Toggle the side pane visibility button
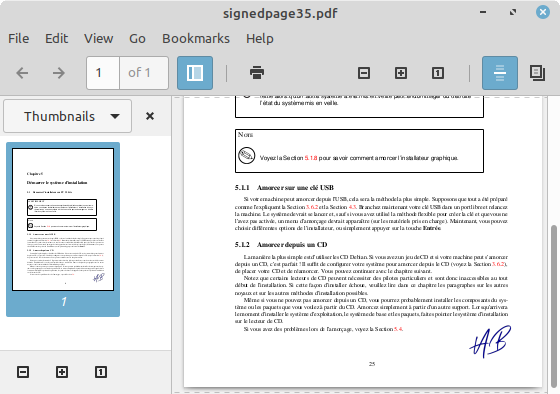This screenshot has width=560, height=394. pos(195,73)
